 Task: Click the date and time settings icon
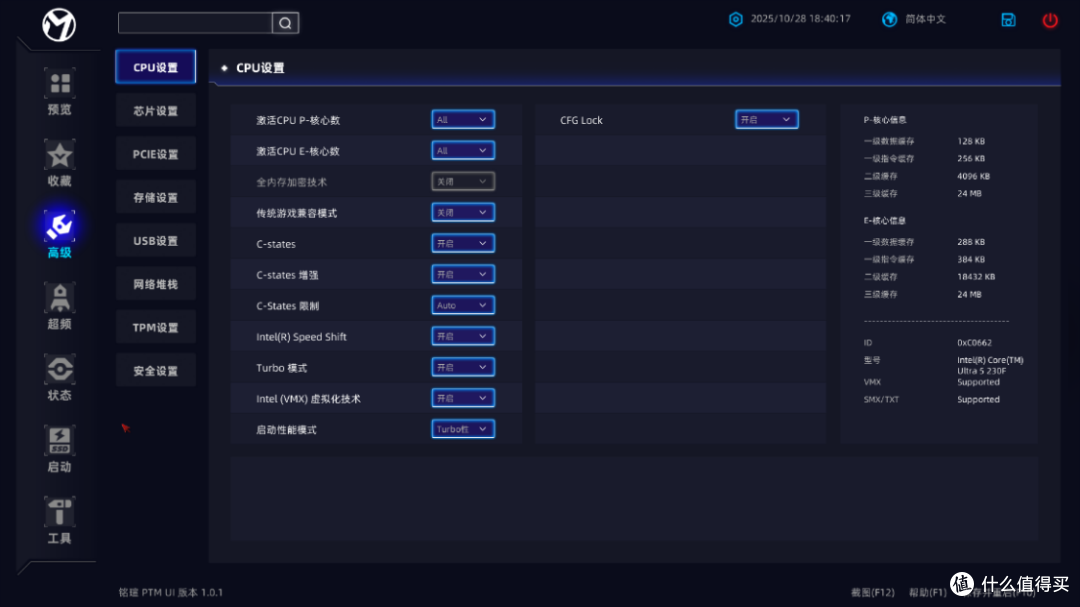click(736, 19)
